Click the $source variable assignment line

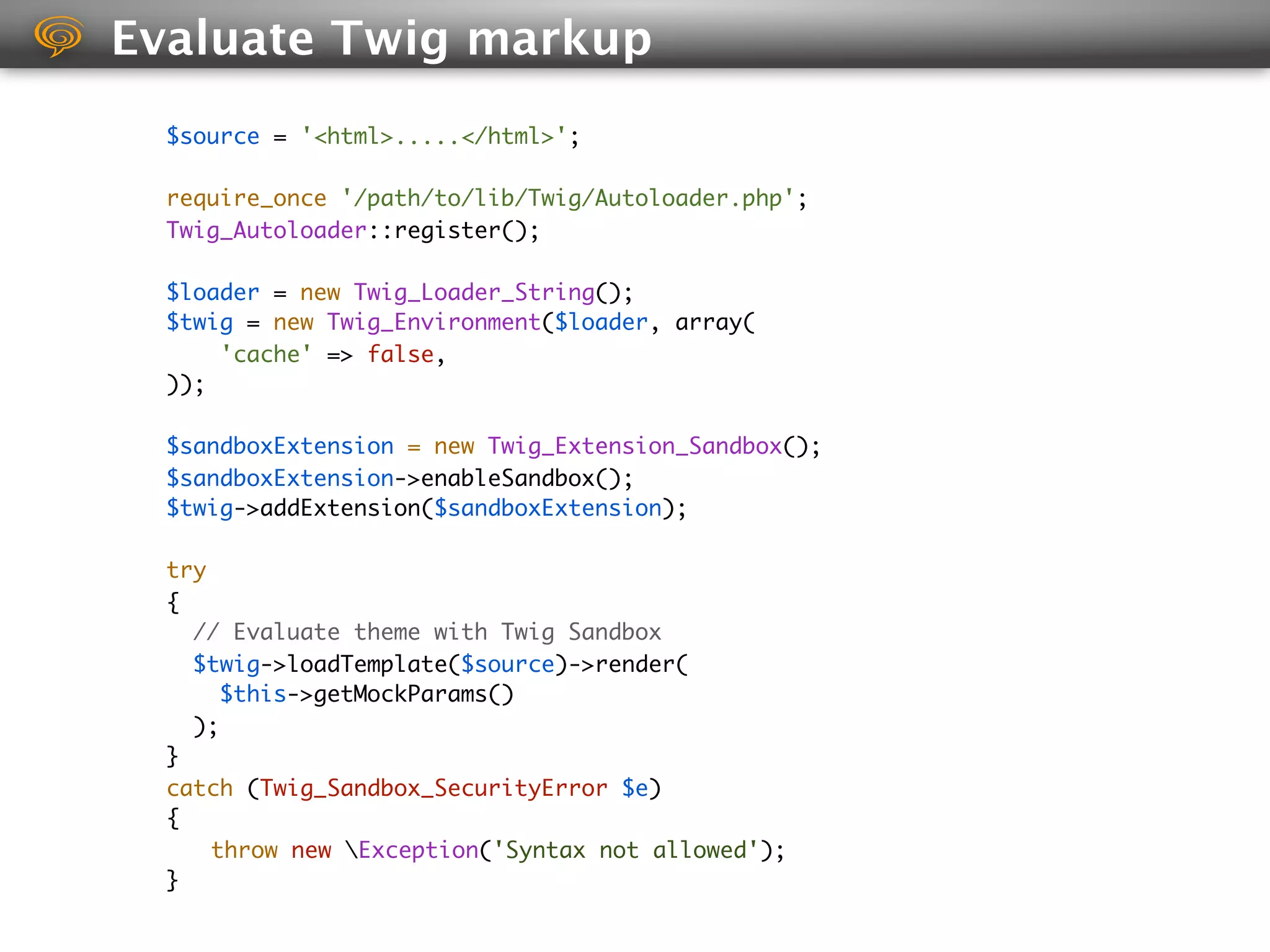point(373,136)
